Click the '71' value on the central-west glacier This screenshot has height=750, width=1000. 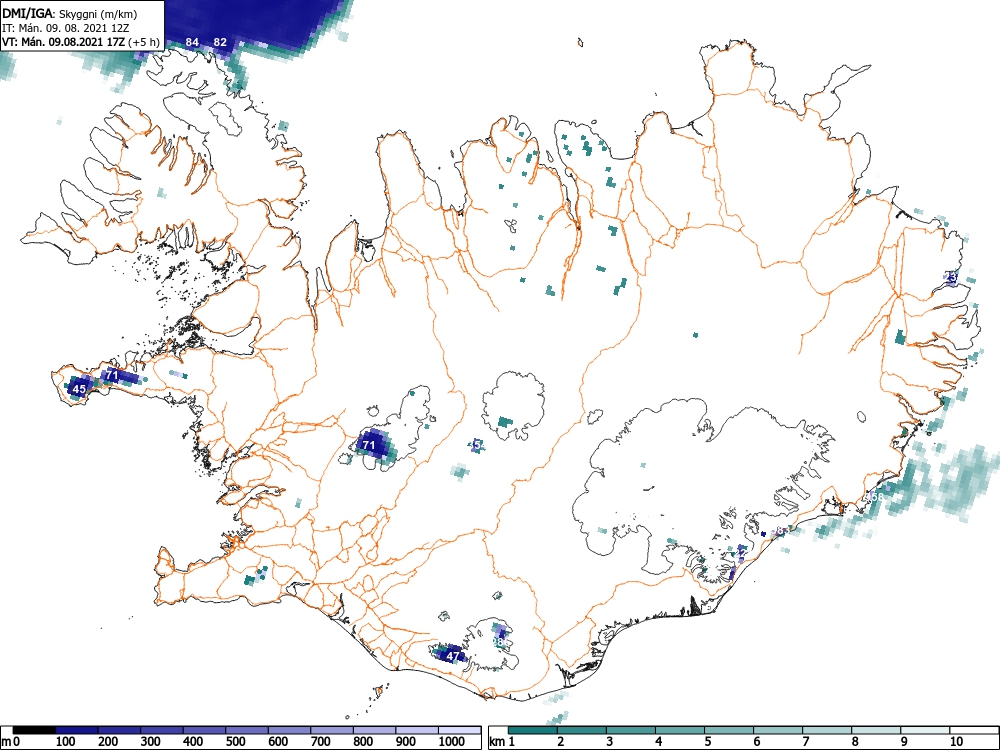tap(369, 445)
